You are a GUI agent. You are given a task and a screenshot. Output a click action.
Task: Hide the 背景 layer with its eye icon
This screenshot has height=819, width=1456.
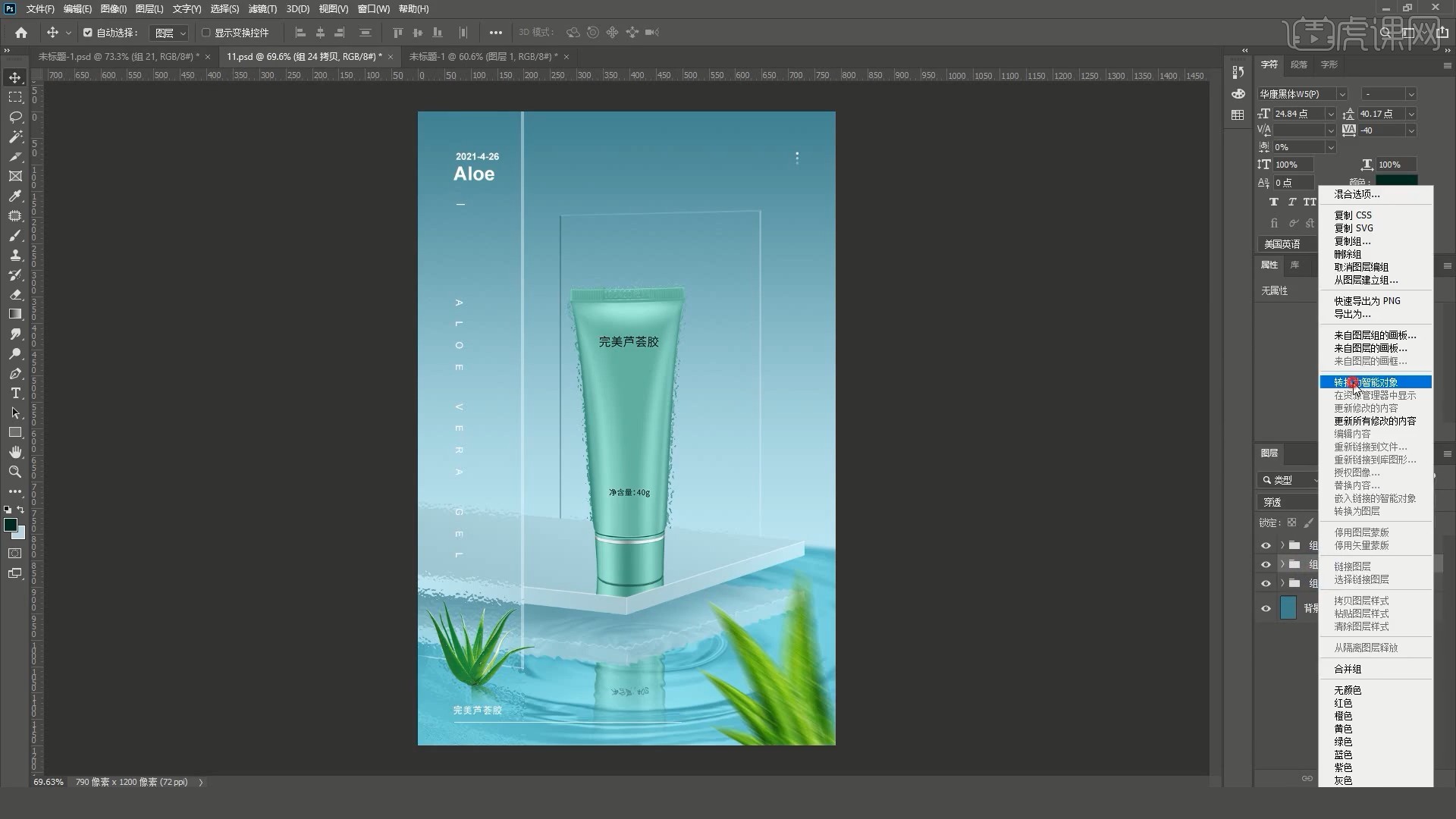[x=1266, y=608]
